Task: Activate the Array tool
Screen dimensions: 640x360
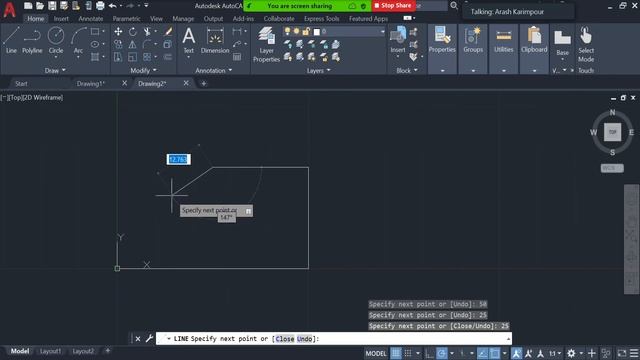Action: click(147, 57)
